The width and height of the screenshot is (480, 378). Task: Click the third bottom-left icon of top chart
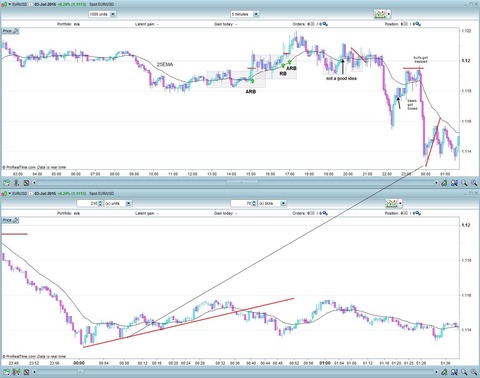click(26, 183)
